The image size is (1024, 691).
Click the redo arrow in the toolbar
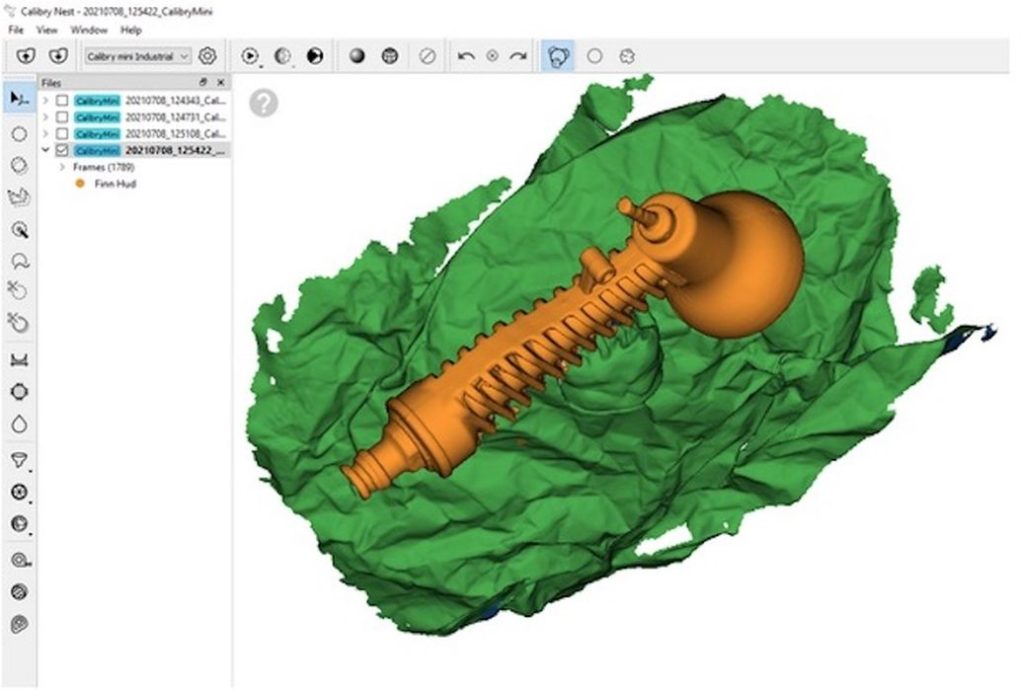click(518, 57)
